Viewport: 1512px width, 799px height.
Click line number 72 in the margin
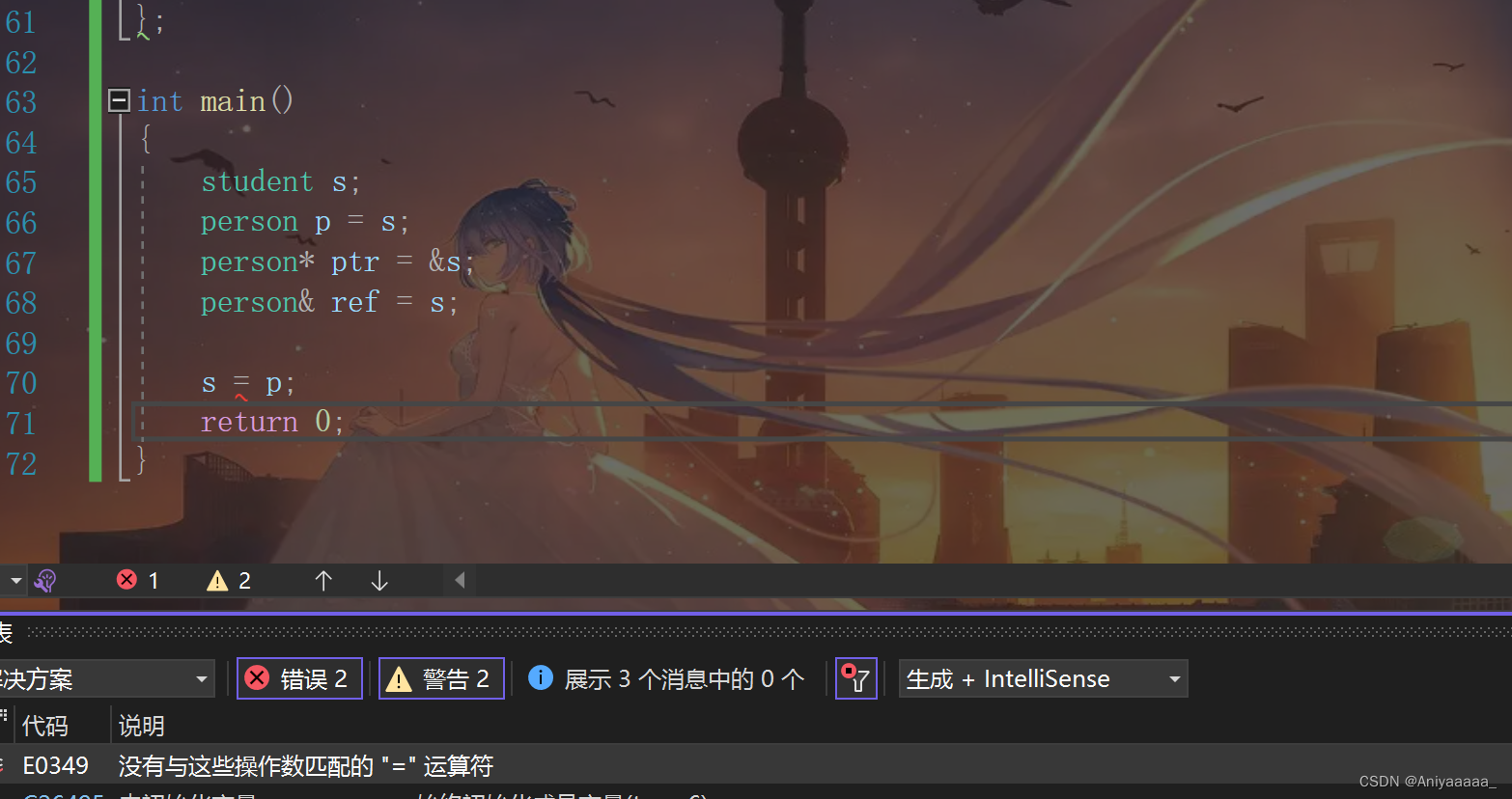click(x=21, y=464)
